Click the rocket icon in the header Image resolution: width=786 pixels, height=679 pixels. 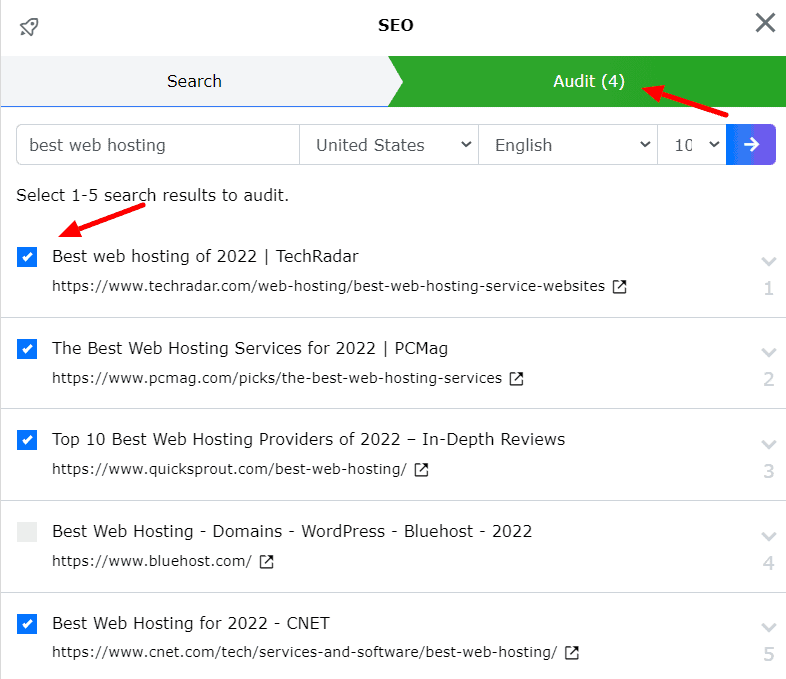[29, 27]
